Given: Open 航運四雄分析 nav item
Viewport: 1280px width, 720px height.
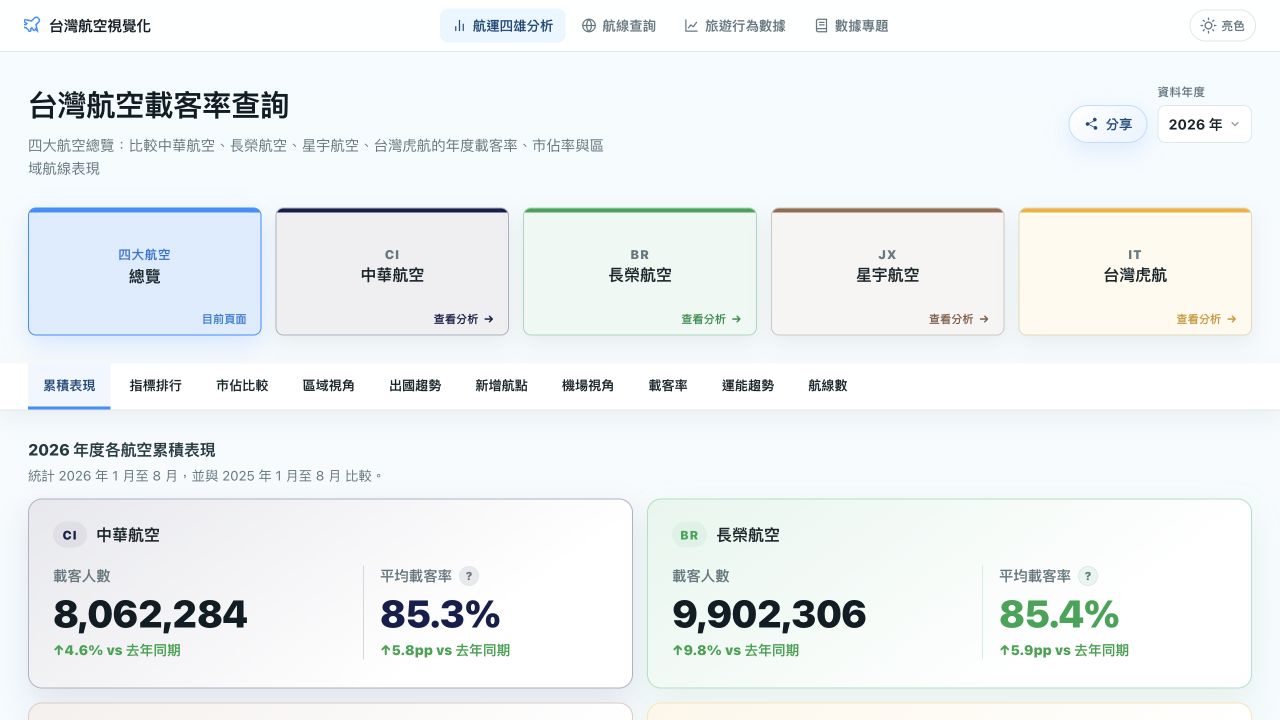Looking at the screenshot, I should click(502, 26).
